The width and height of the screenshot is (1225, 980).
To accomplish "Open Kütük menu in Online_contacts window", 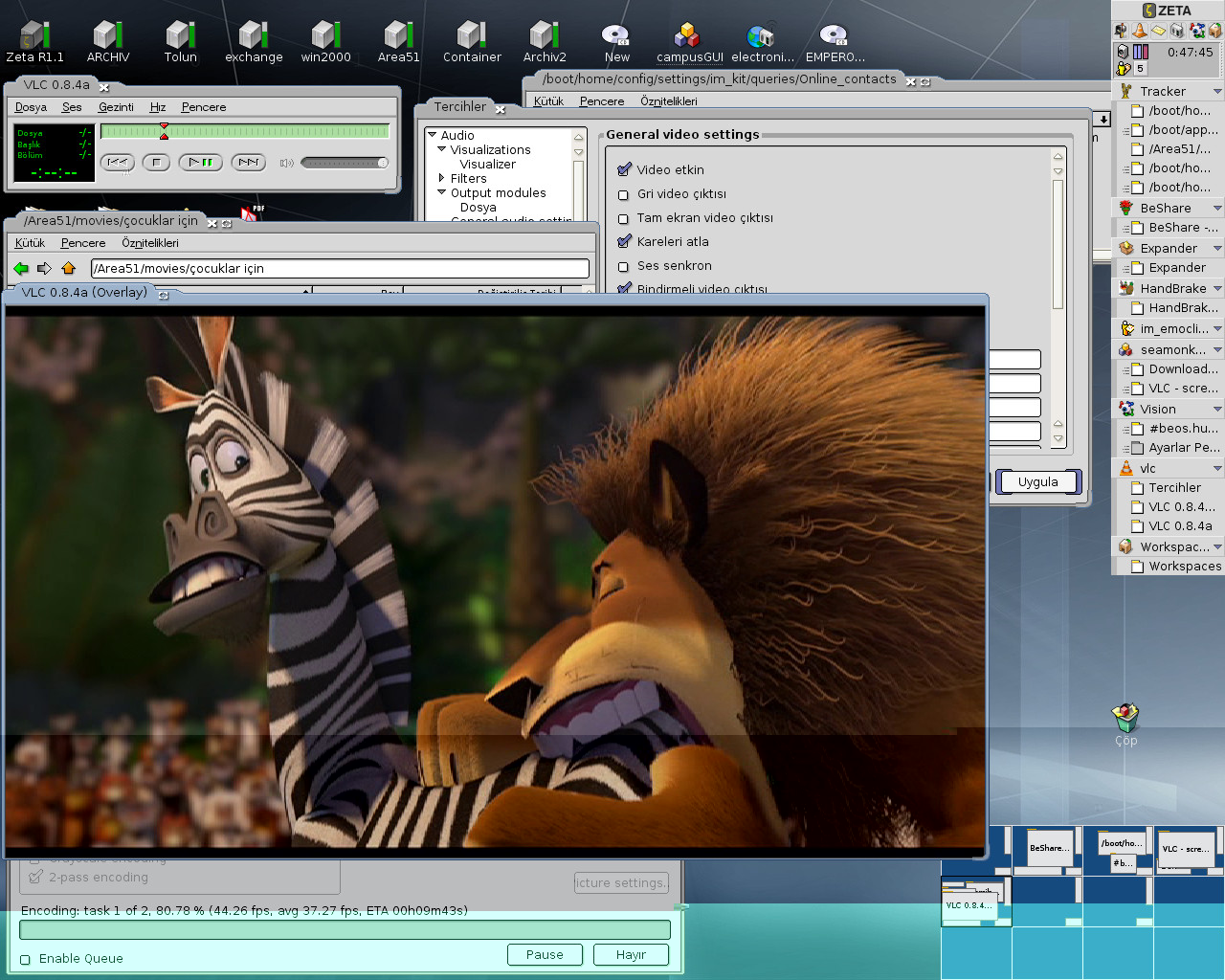I will coord(548,101).
